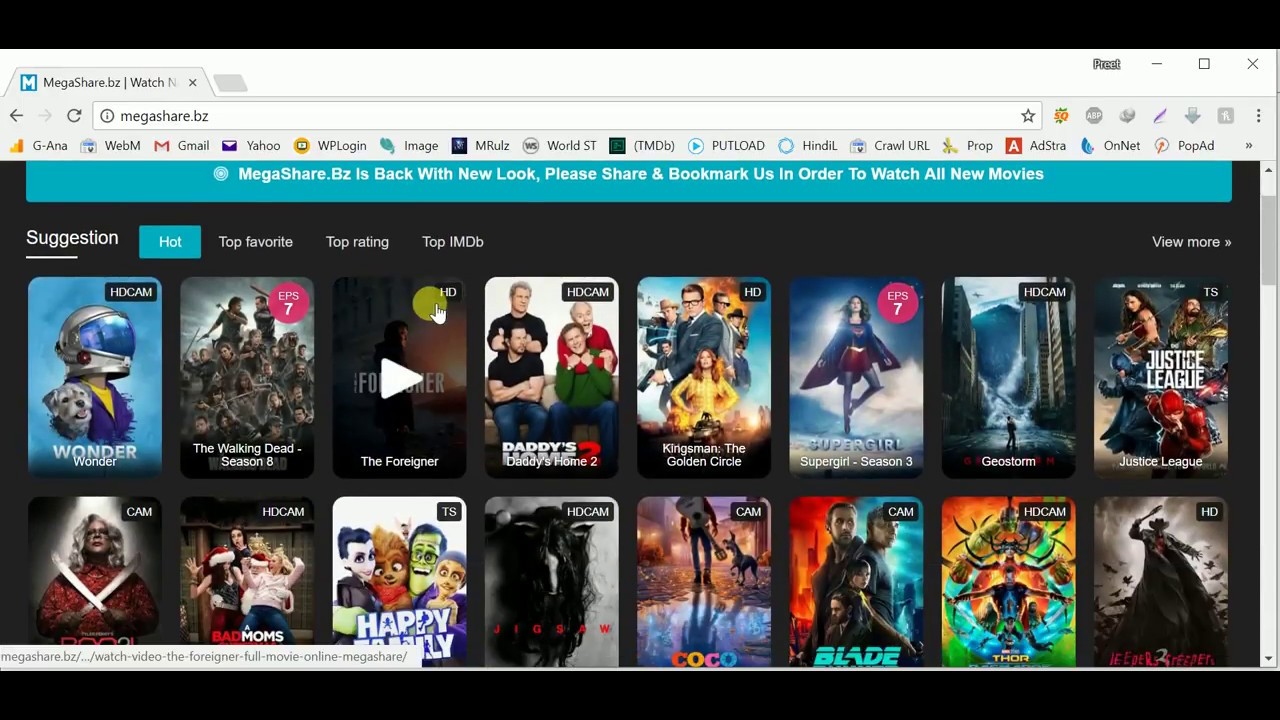
Task: Click the browser reload button
Action: pos(74,116)
